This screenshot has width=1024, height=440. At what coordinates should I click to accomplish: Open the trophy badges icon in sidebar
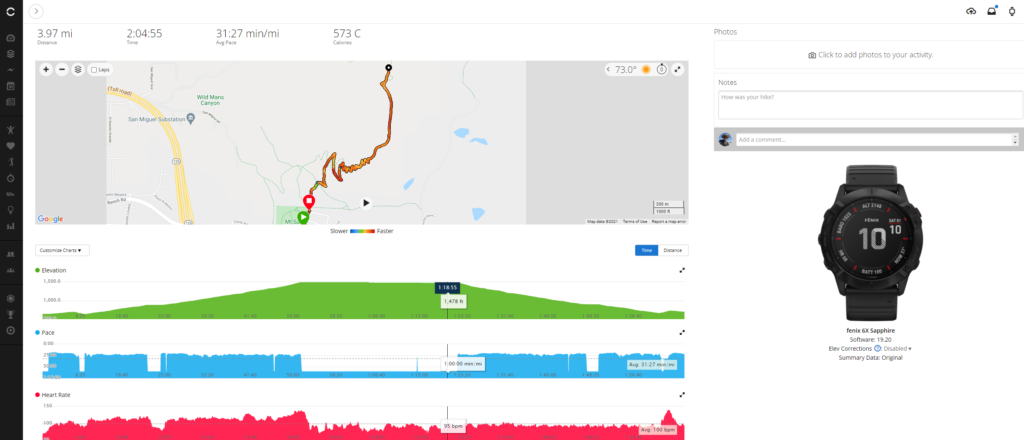point(10,315)
